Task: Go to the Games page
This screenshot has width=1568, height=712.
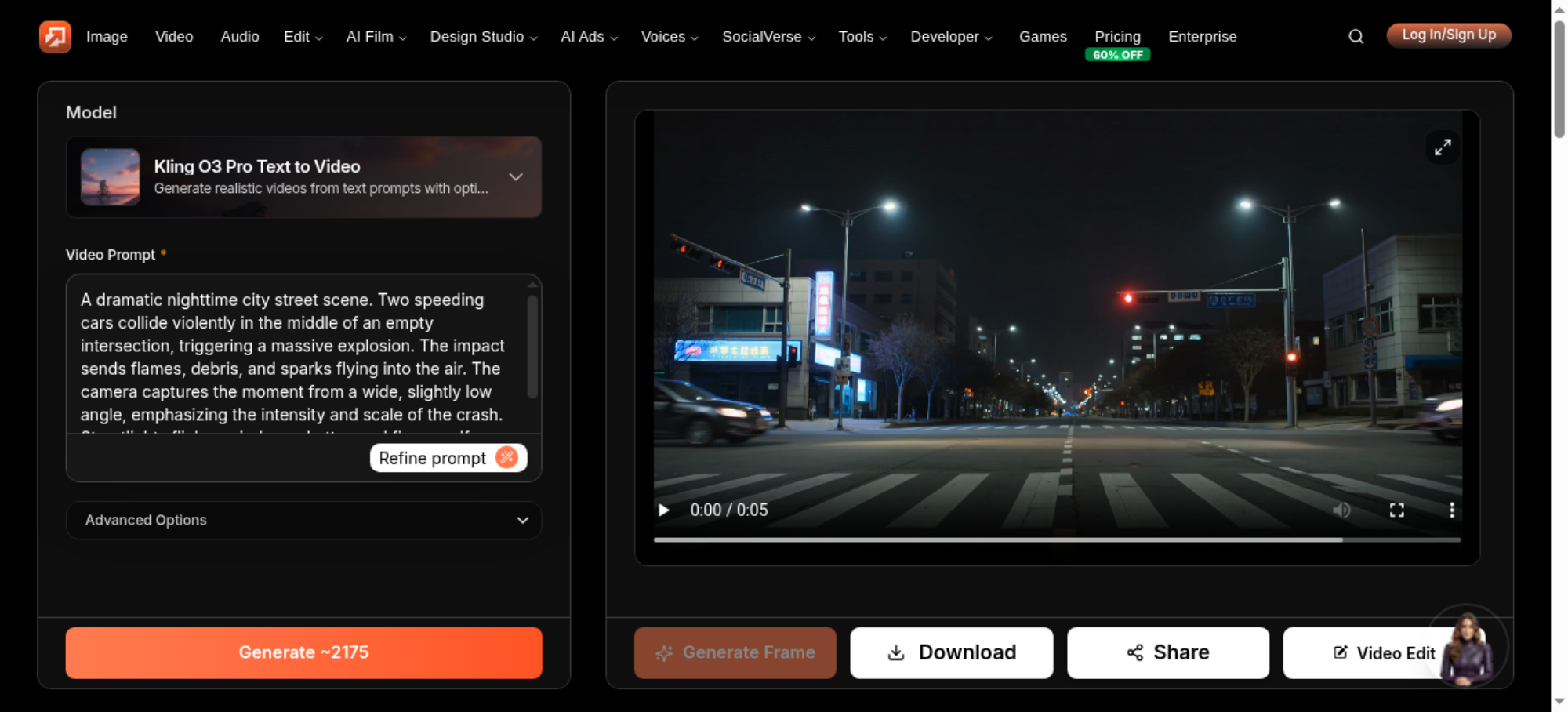Action: 1043,37
